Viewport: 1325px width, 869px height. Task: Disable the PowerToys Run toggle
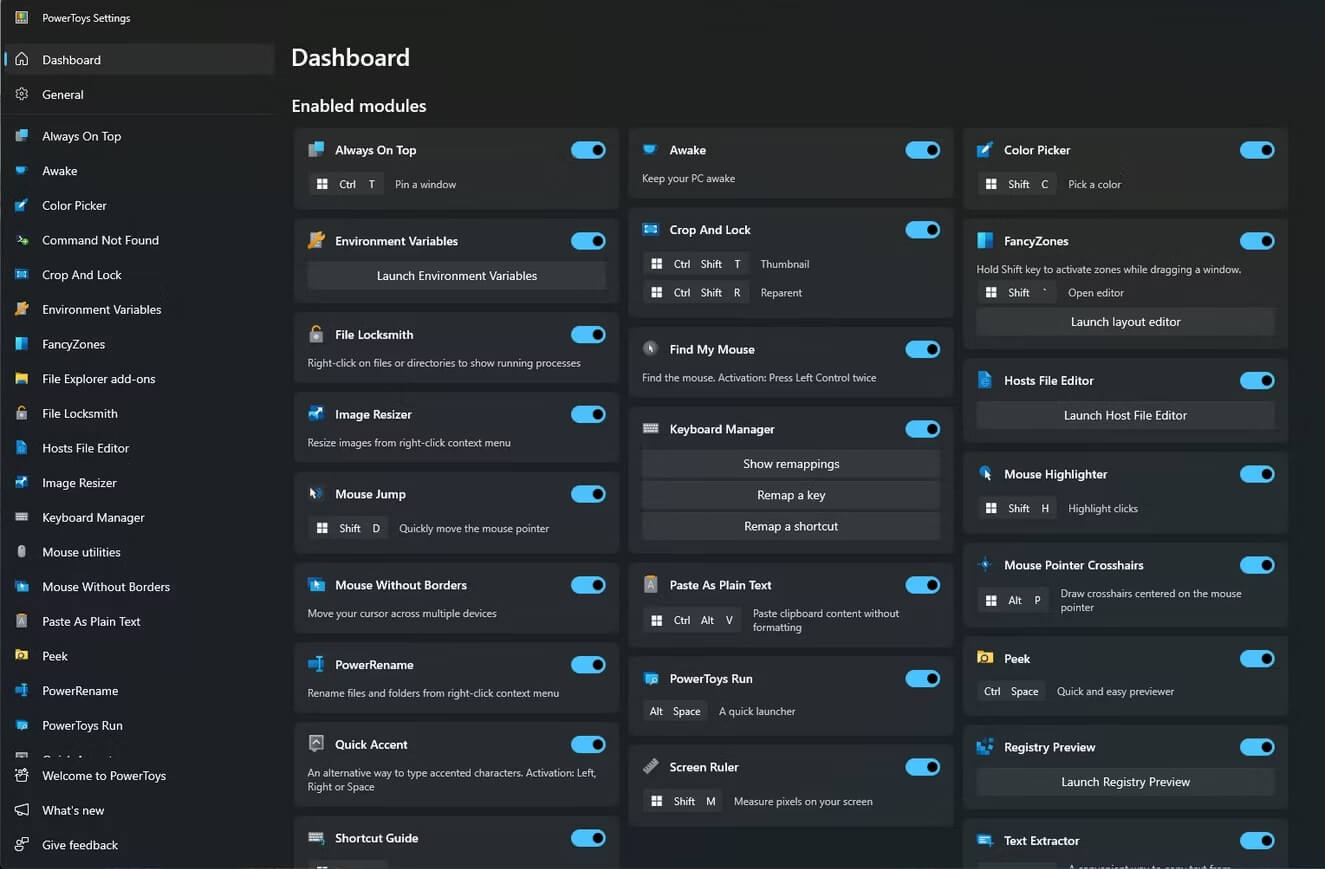pyautogui.click(x=923, y=679)
